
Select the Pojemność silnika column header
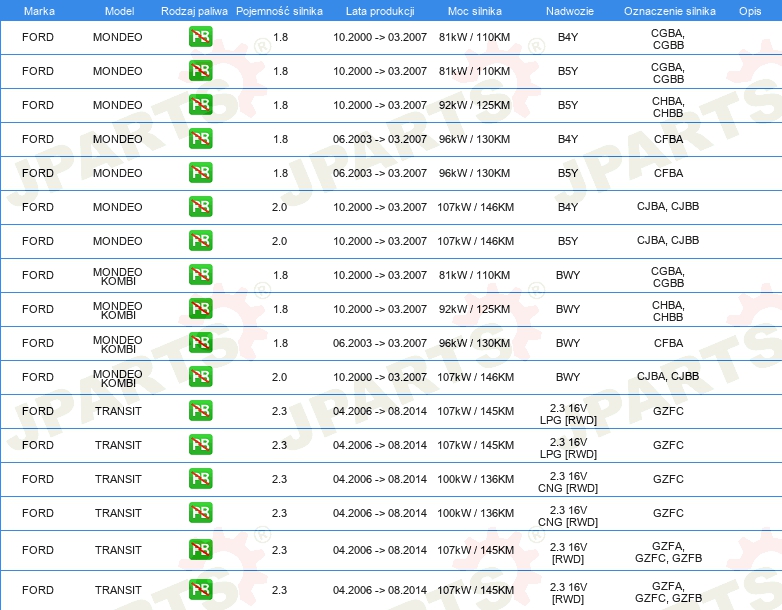point(279,11)
